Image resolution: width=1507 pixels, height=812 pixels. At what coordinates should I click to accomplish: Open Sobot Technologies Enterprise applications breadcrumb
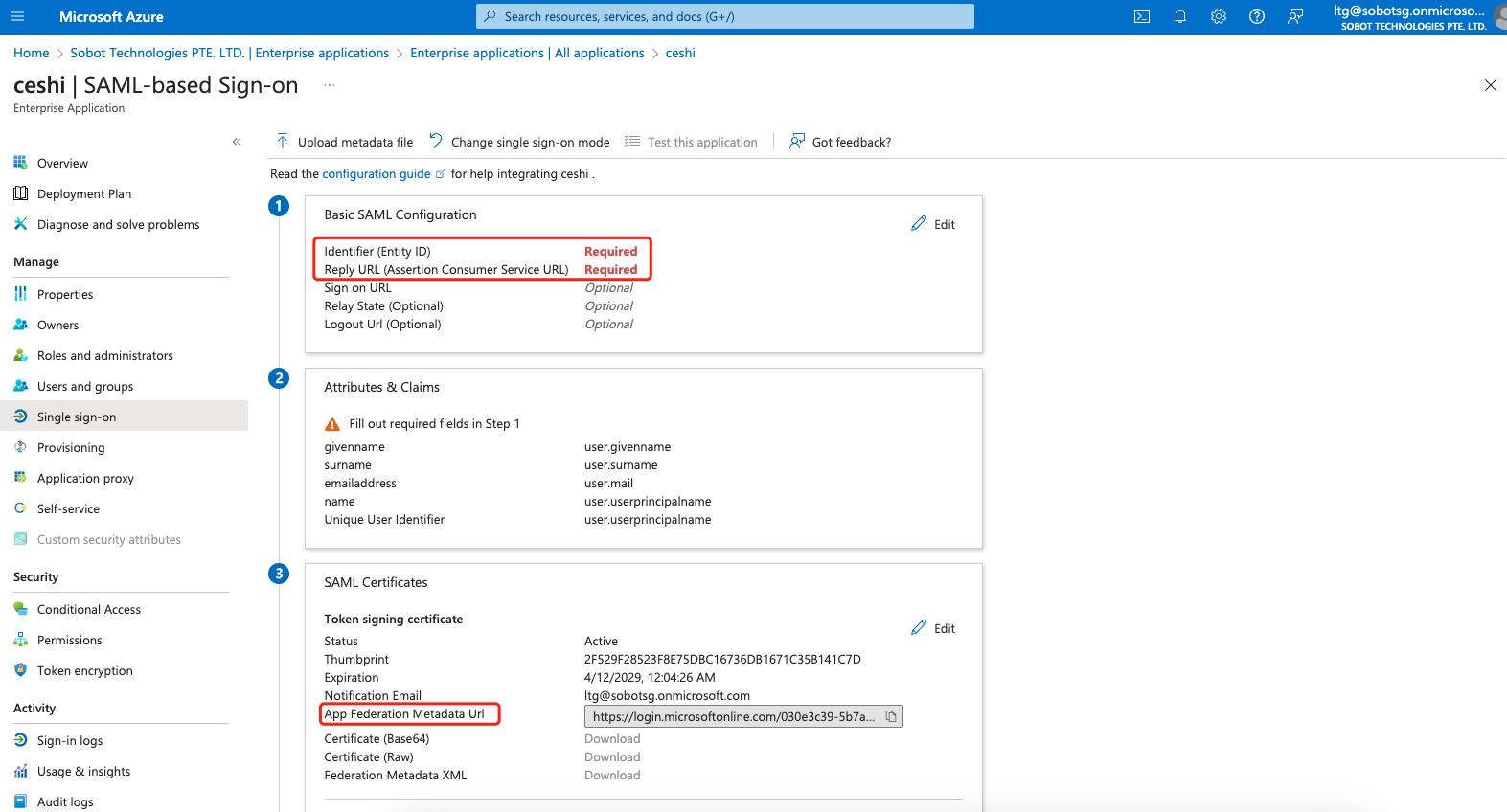click(x=230, y=53)
